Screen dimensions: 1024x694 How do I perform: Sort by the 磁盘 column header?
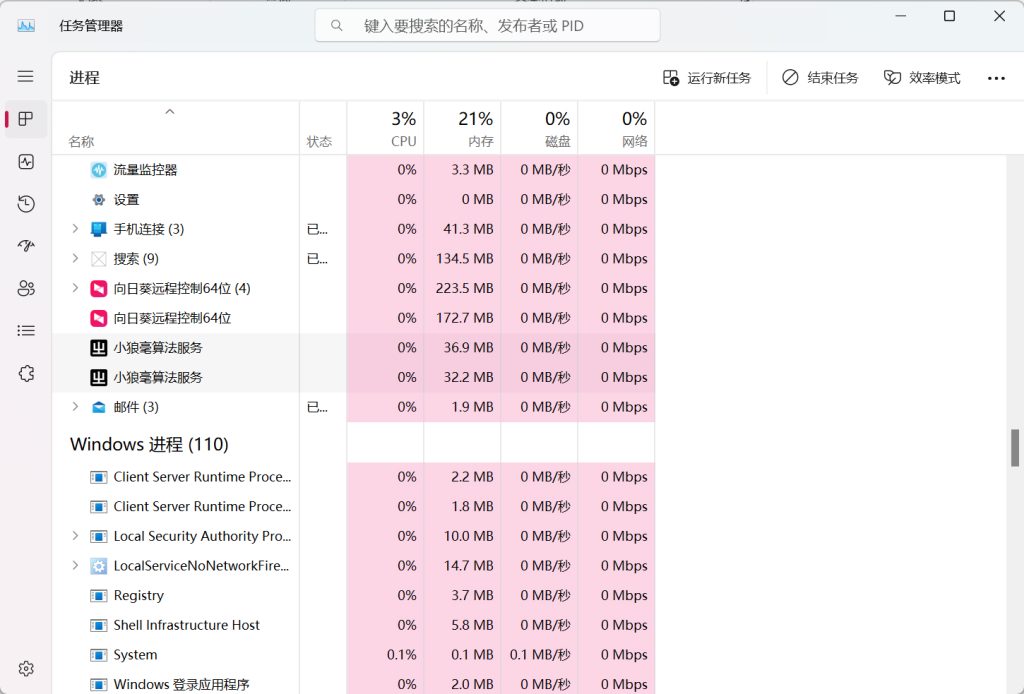pyautogui.click(x=539, y=128)
